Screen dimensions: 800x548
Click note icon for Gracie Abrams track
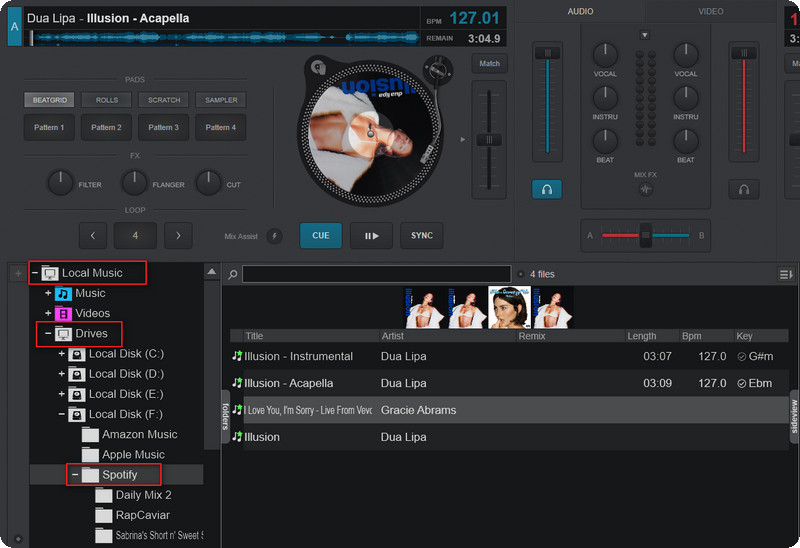point(237,410)
